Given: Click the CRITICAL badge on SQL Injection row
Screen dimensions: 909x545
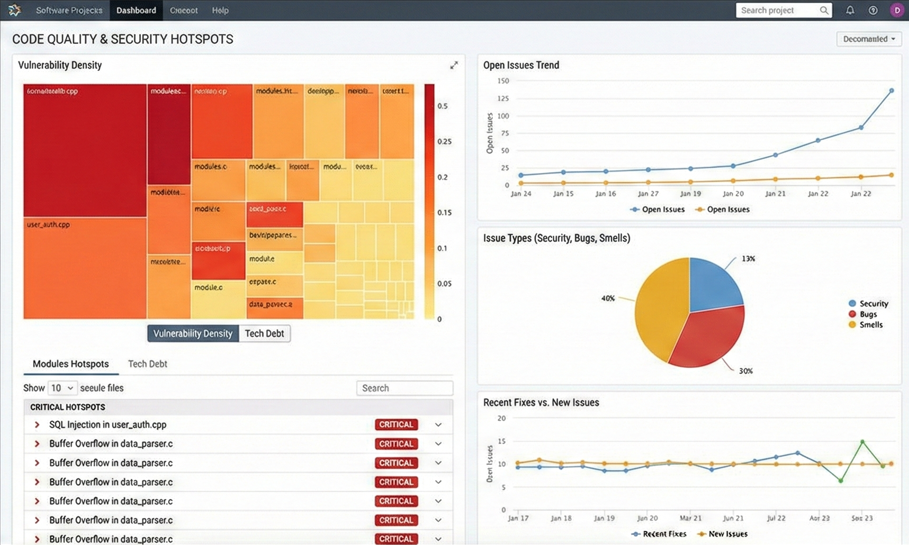Looking at the screenshot, I should 396,425.
